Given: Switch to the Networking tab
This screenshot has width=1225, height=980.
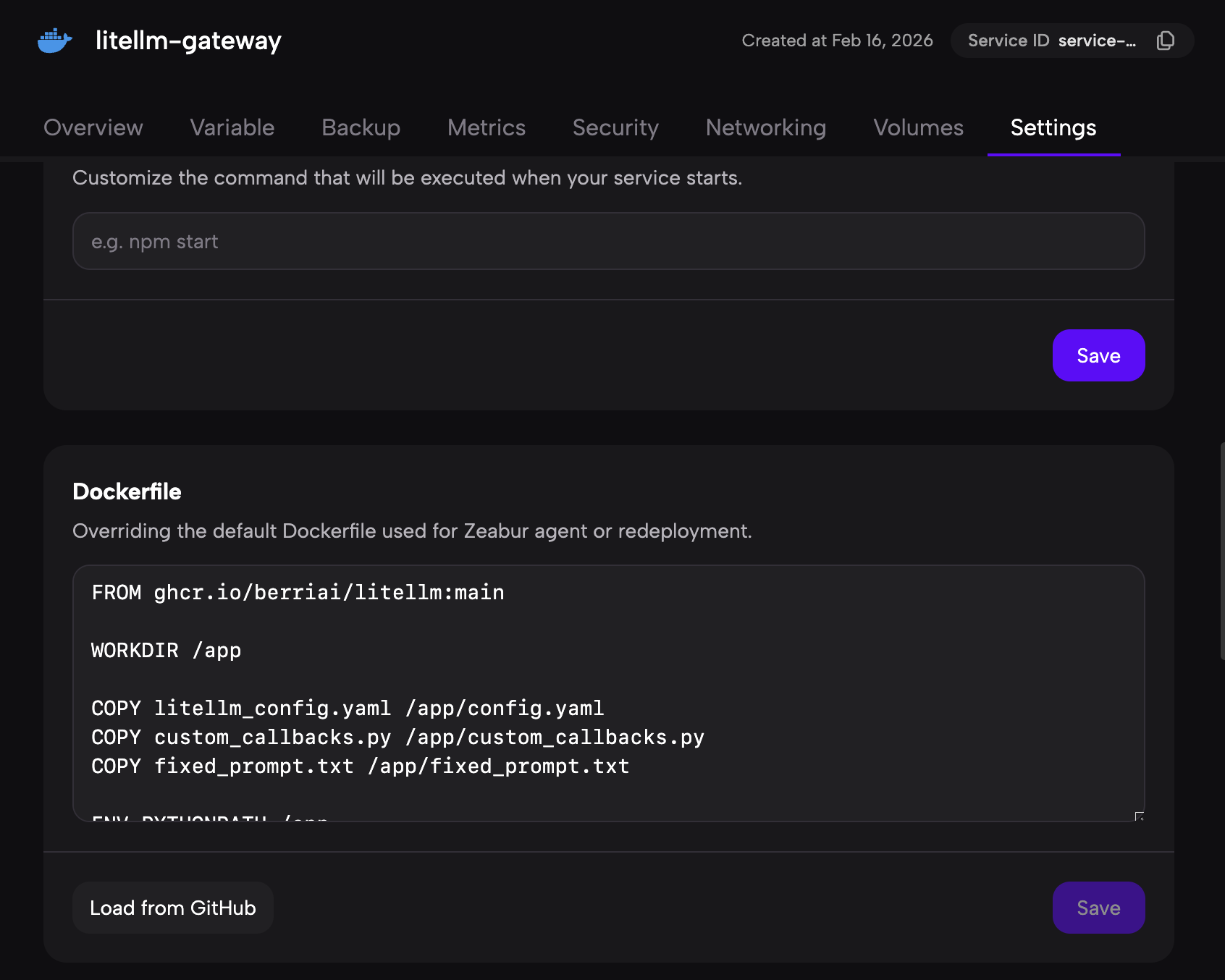Looking at the screenshot, I should [x=766, y=127].
